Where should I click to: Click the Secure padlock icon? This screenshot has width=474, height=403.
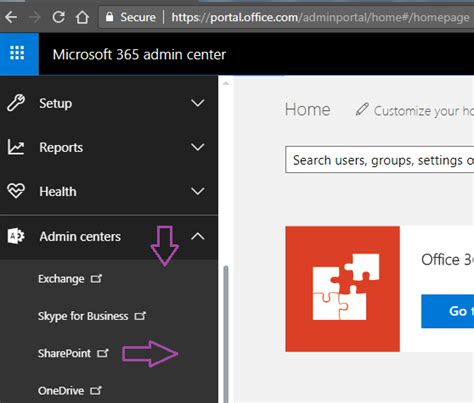109,17
